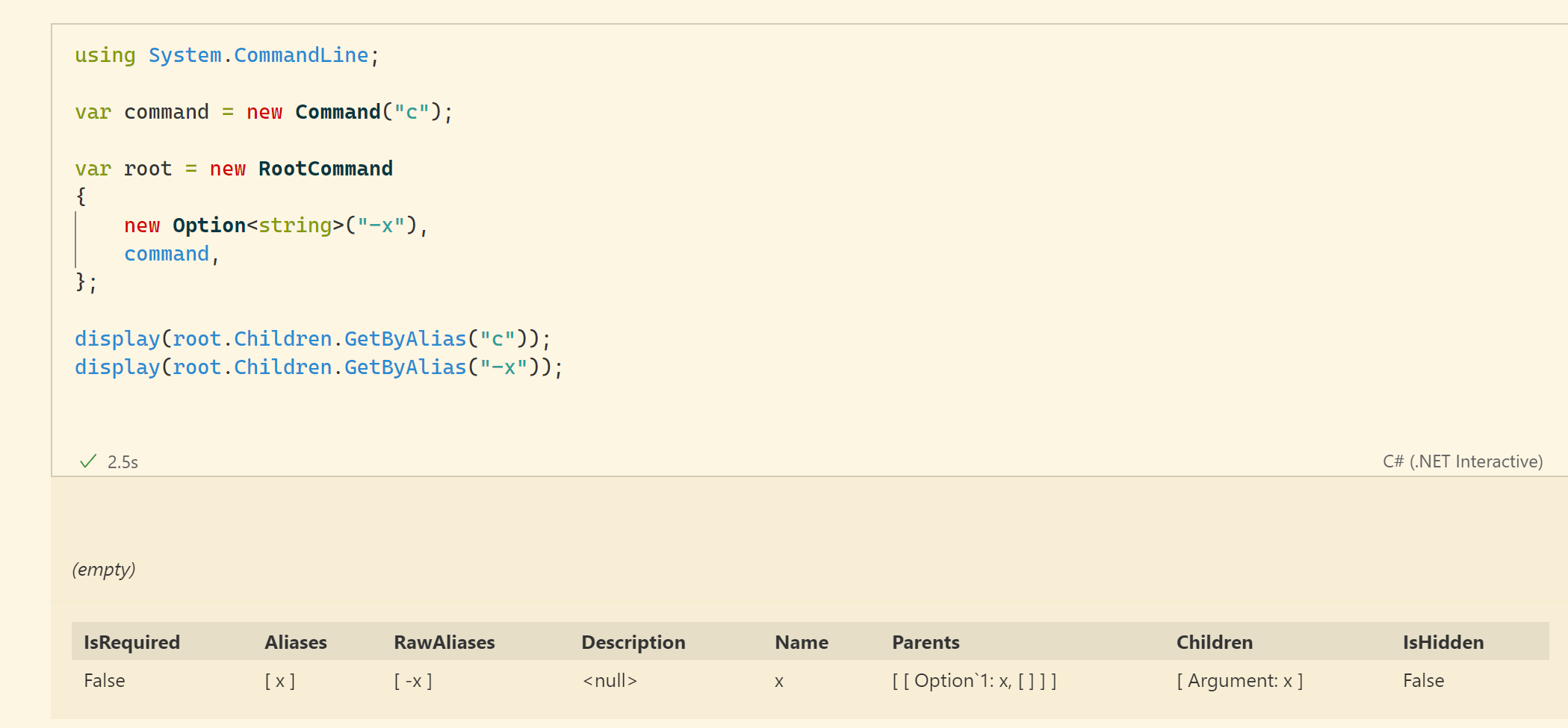1568x728 pixels.
Task: Click the 'var root = new RootCommand' line
Action: 234,169
